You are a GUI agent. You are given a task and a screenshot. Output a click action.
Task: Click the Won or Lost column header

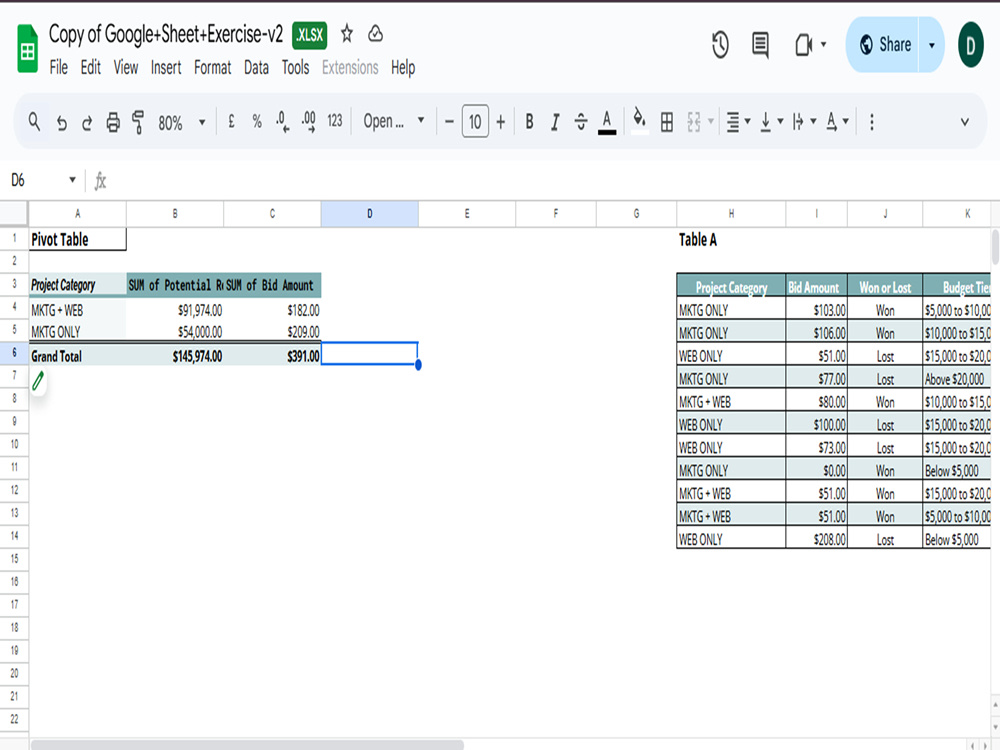click(885, 288)
